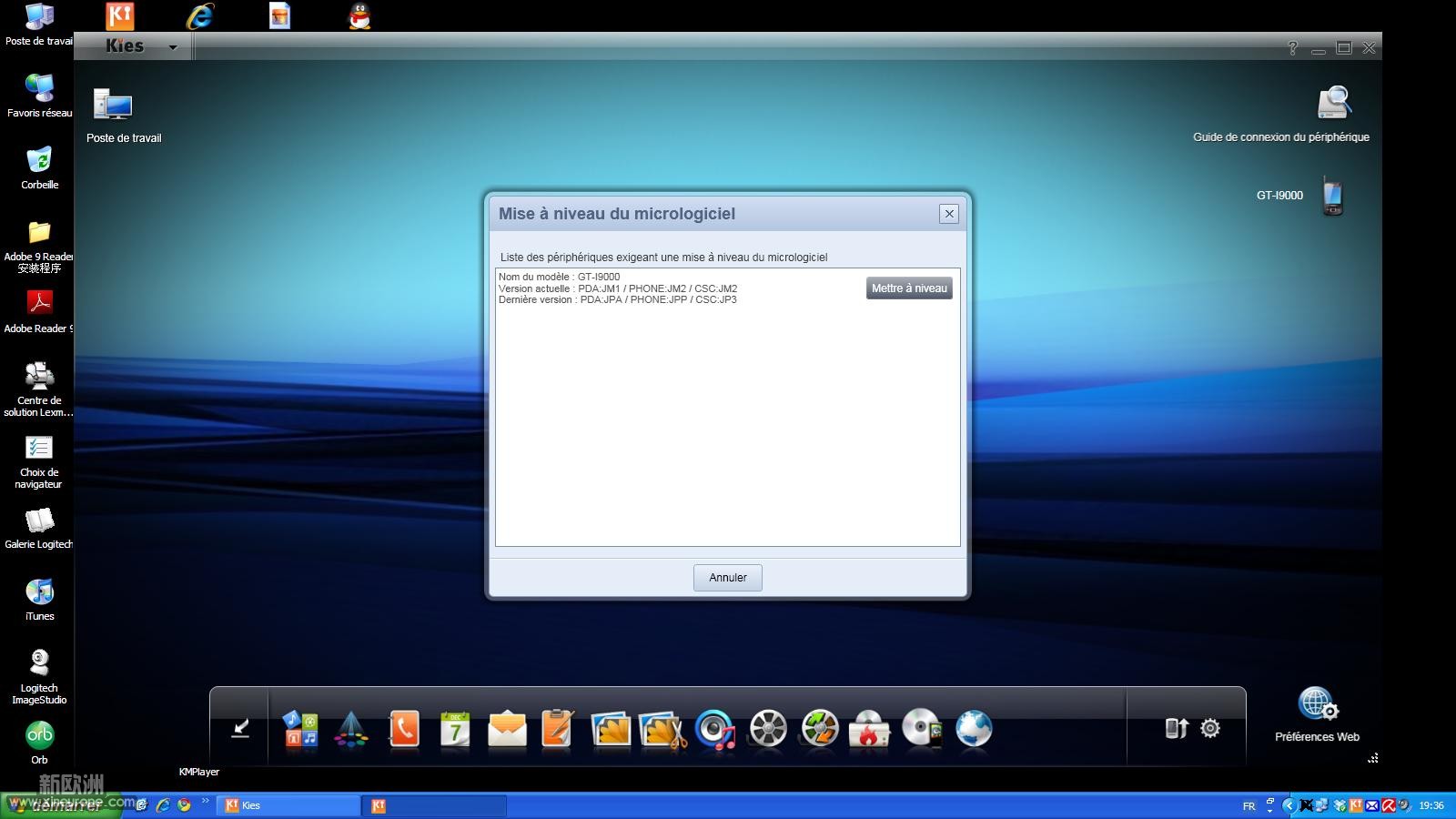The image size is (1456, 819).
Task: Expand the Quick Launch chevron
Action: tap(206, 801)
